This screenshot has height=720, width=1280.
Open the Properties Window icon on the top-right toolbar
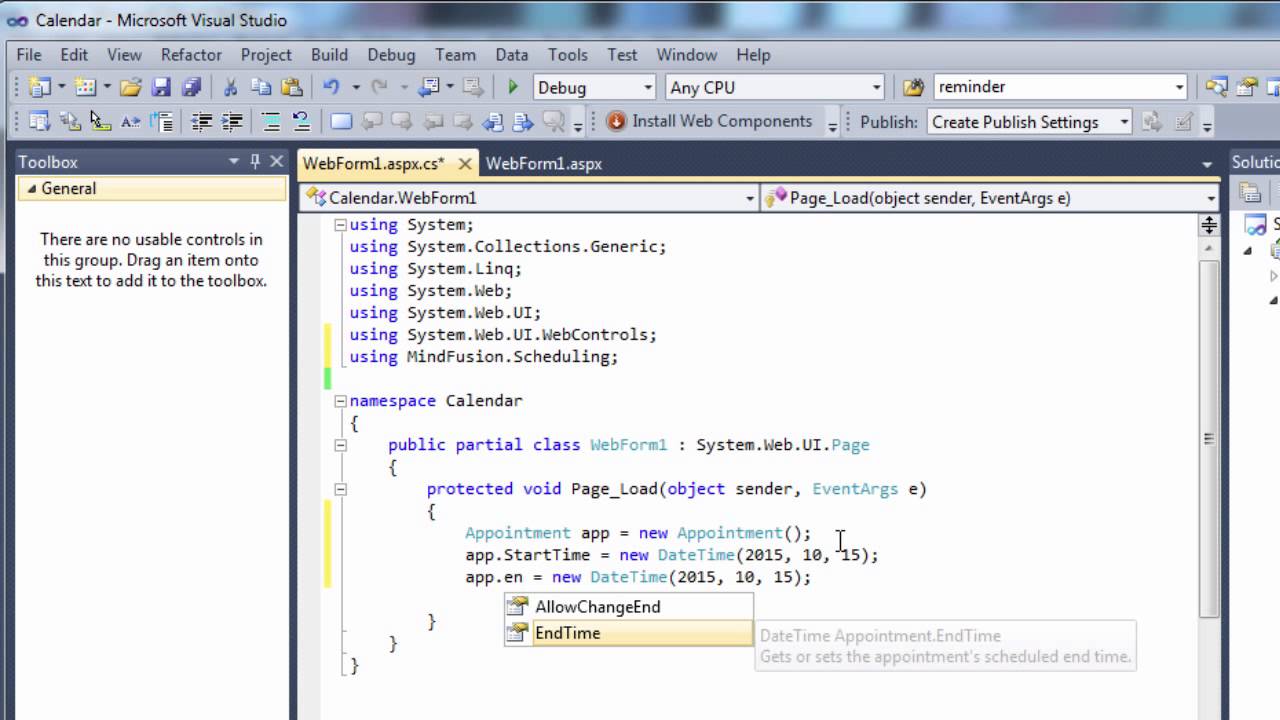tap(1247, 87)
